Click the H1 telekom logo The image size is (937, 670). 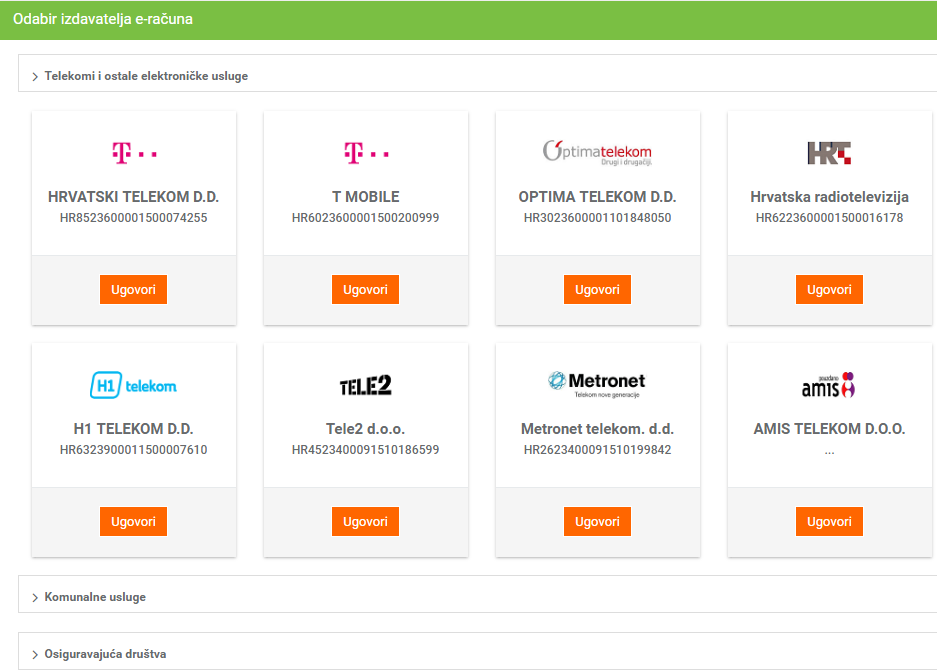click(133, 385)
